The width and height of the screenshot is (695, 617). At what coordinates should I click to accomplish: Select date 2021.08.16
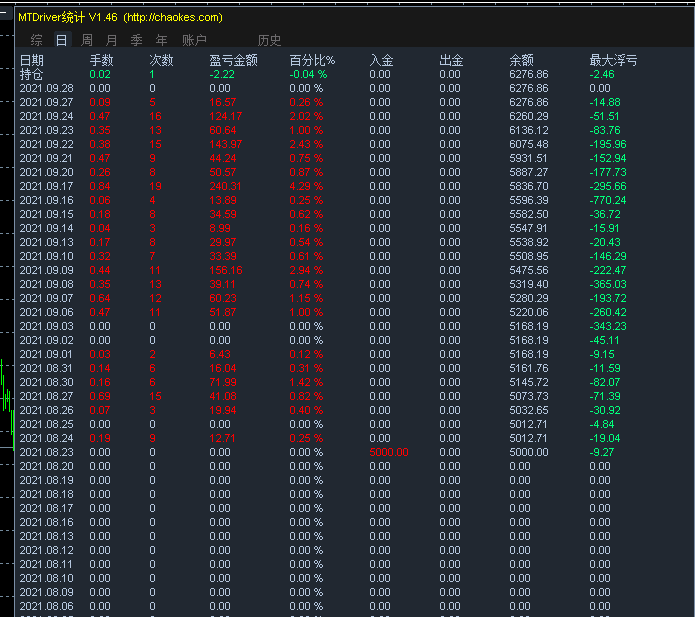click(x=47, y=523)
